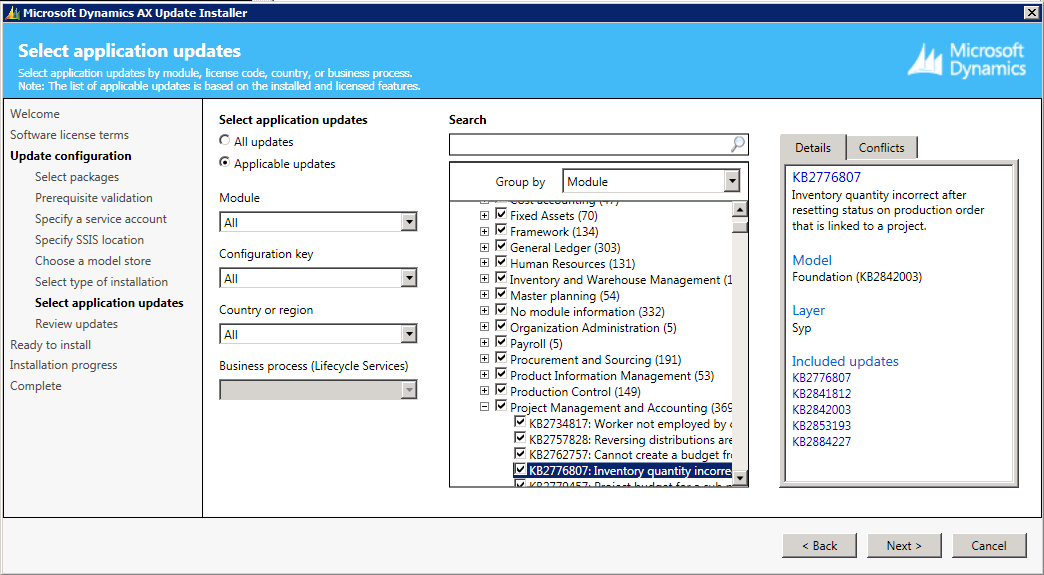
Task: Collapse the Project Management and Accounting node
Action: 485,408
